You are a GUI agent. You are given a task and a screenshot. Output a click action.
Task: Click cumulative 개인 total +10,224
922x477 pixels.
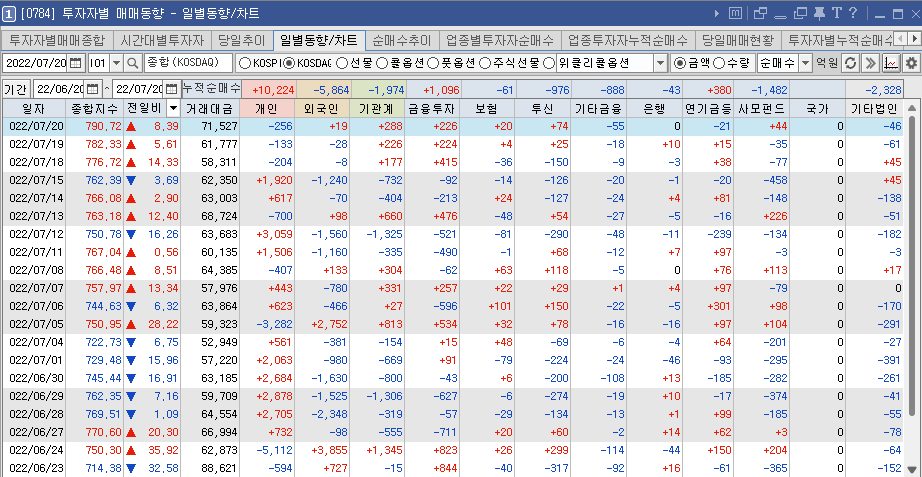[x=272, y=89]
